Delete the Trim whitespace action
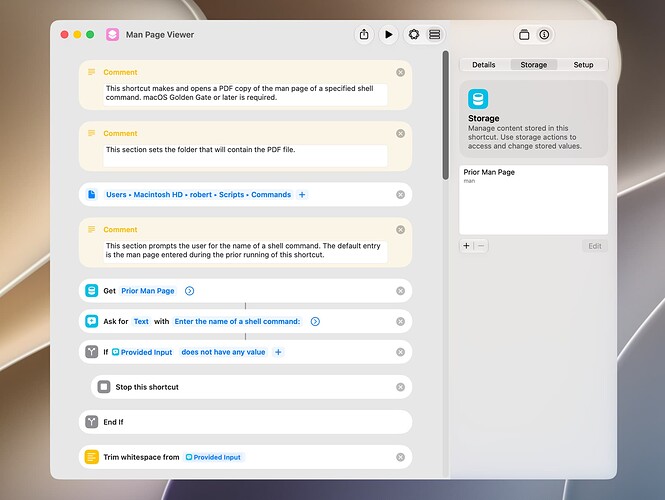Image resolution: width=665 pixels, height=500 pixels. (x=400, y=457)
